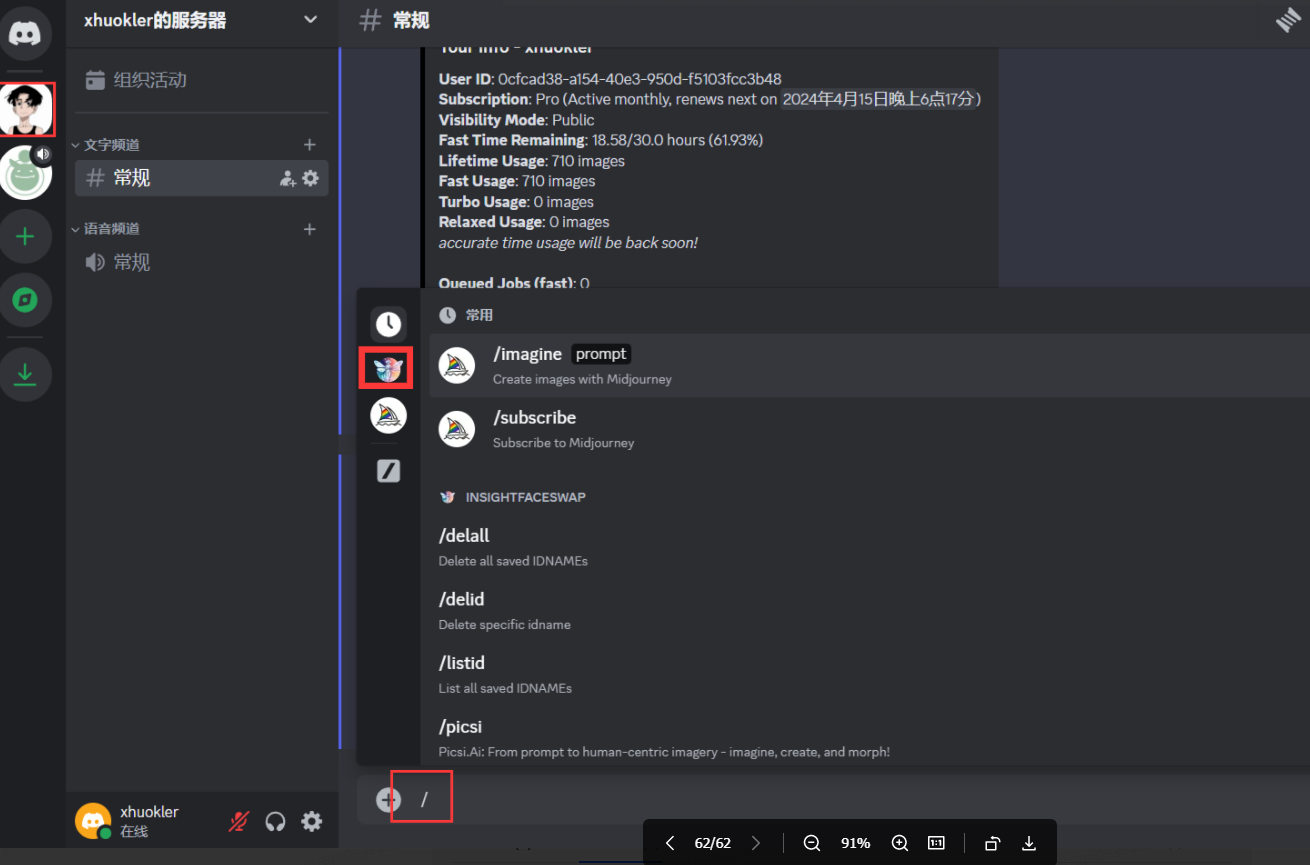The width and height of the screenshot is (1310, 865).
Task: Select the InsightFaceSwap bot icon in command picker
Action: 388,369
